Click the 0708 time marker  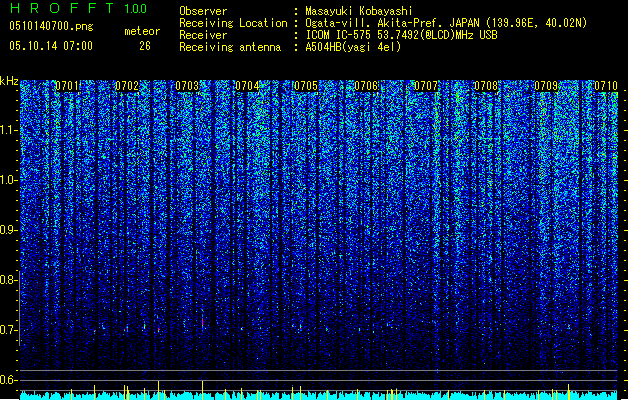tap(486, 86)
